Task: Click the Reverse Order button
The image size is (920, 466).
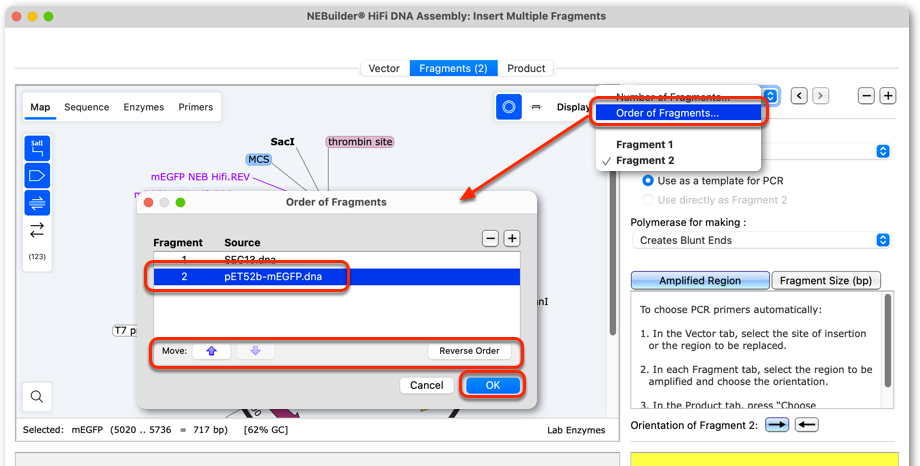Action: [x=469, y=351]
